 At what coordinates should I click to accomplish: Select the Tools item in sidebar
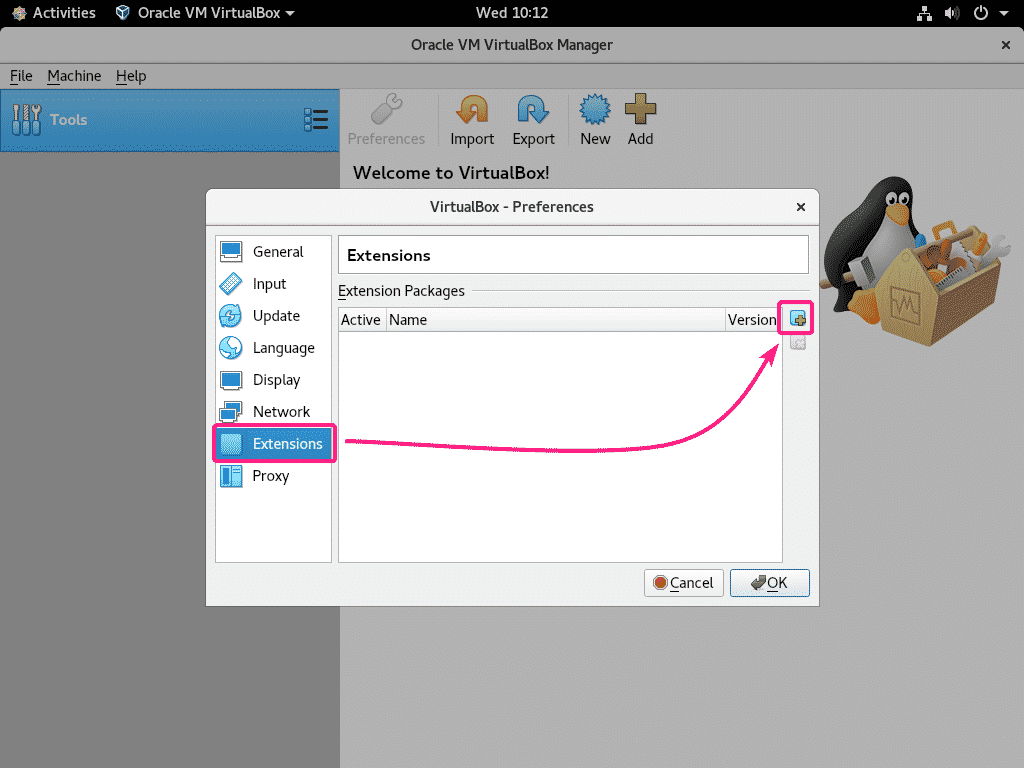(170, 120)
